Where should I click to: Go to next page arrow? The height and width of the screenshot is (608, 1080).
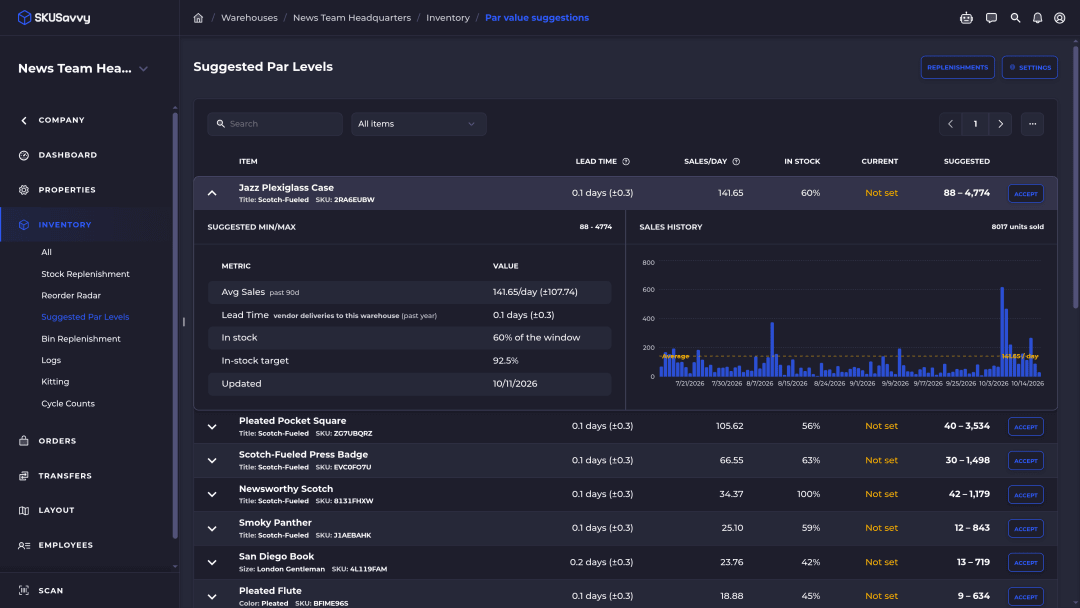coord(1000,124)
